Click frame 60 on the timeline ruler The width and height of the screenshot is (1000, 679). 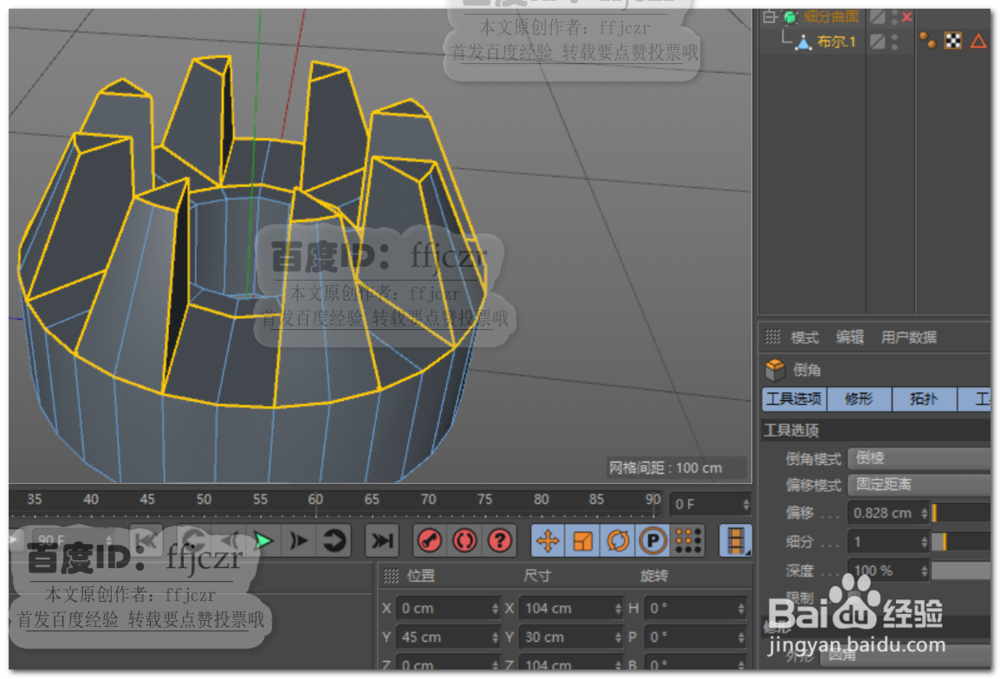(x=316, y=500)
